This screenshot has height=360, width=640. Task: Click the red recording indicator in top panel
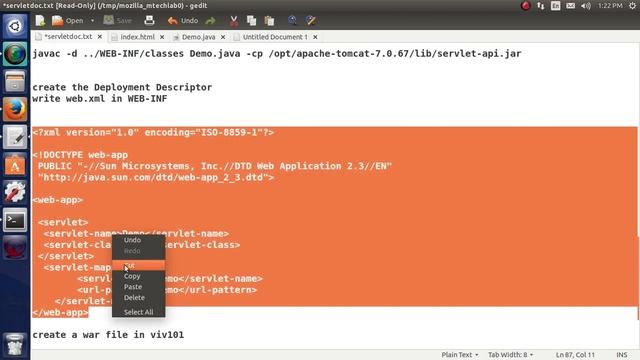(525, 6)
